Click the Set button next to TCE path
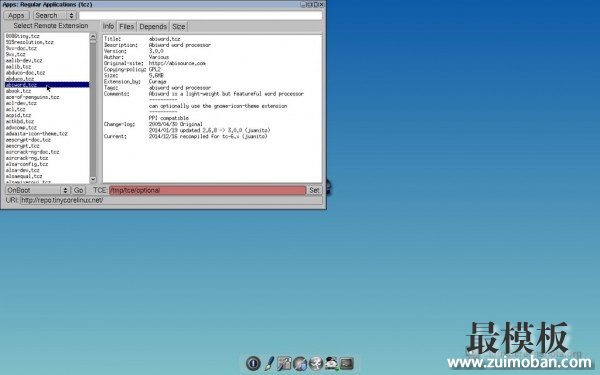This screenshot has width=600, height=375. pos(315,190)
